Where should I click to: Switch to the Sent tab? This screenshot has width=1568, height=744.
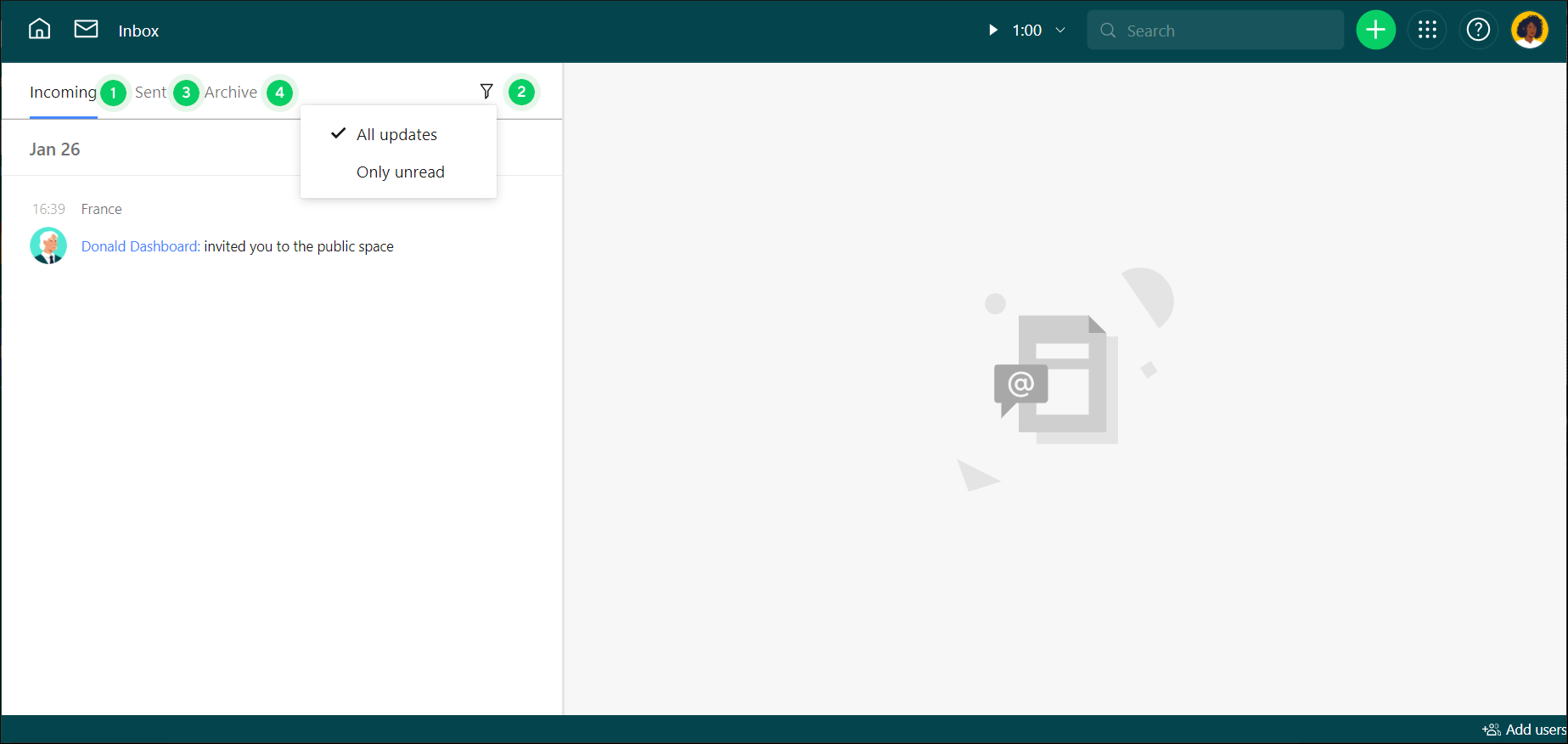150,93
